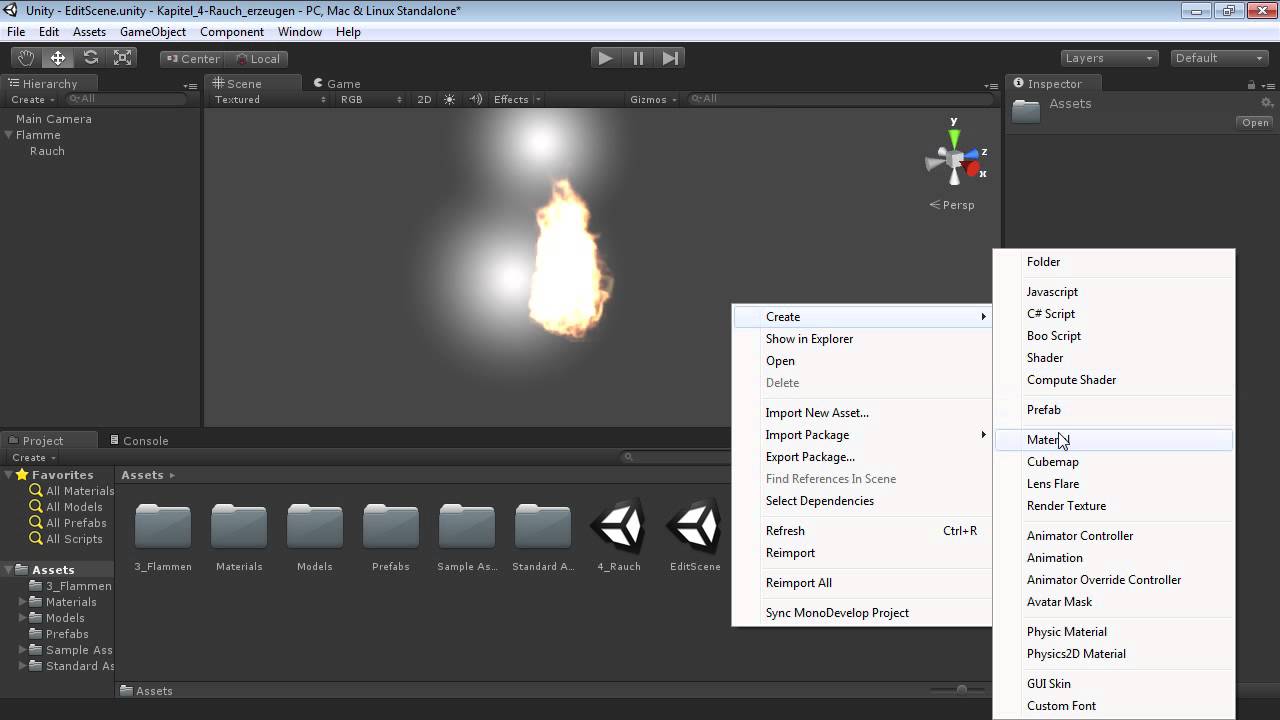Select Show in Explorer menu entry
The height and width of the screenshot is (720, 1280).
(863, 339)
